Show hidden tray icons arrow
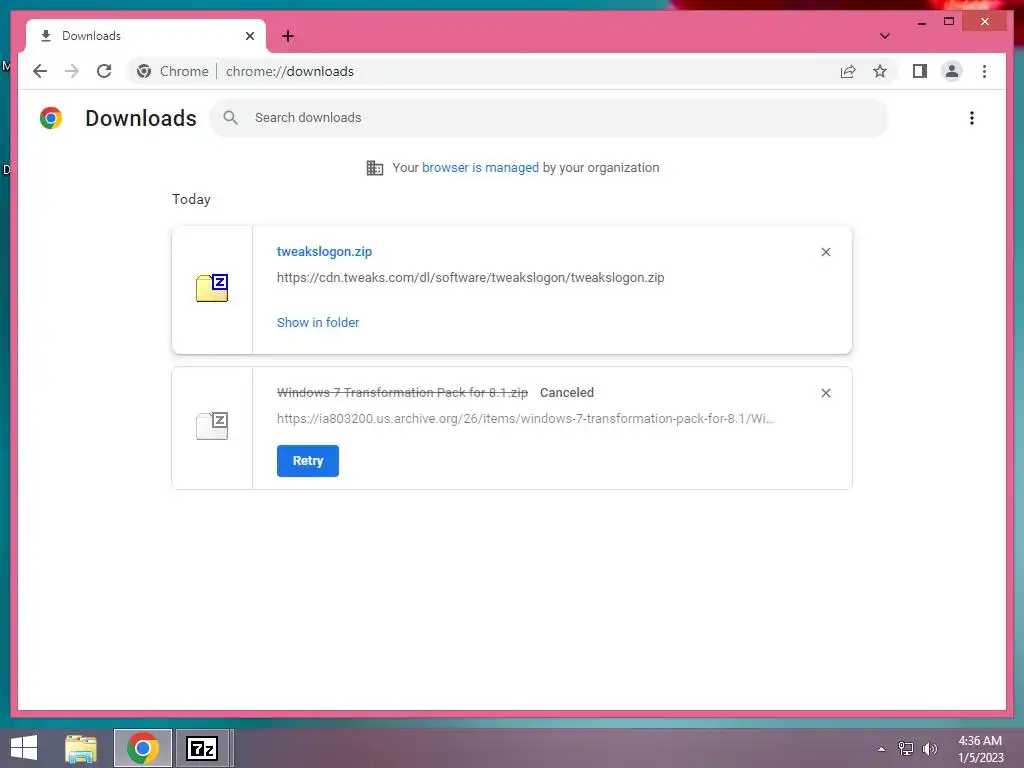Viewport: 1024px width, 768px height. coord(882,749)
